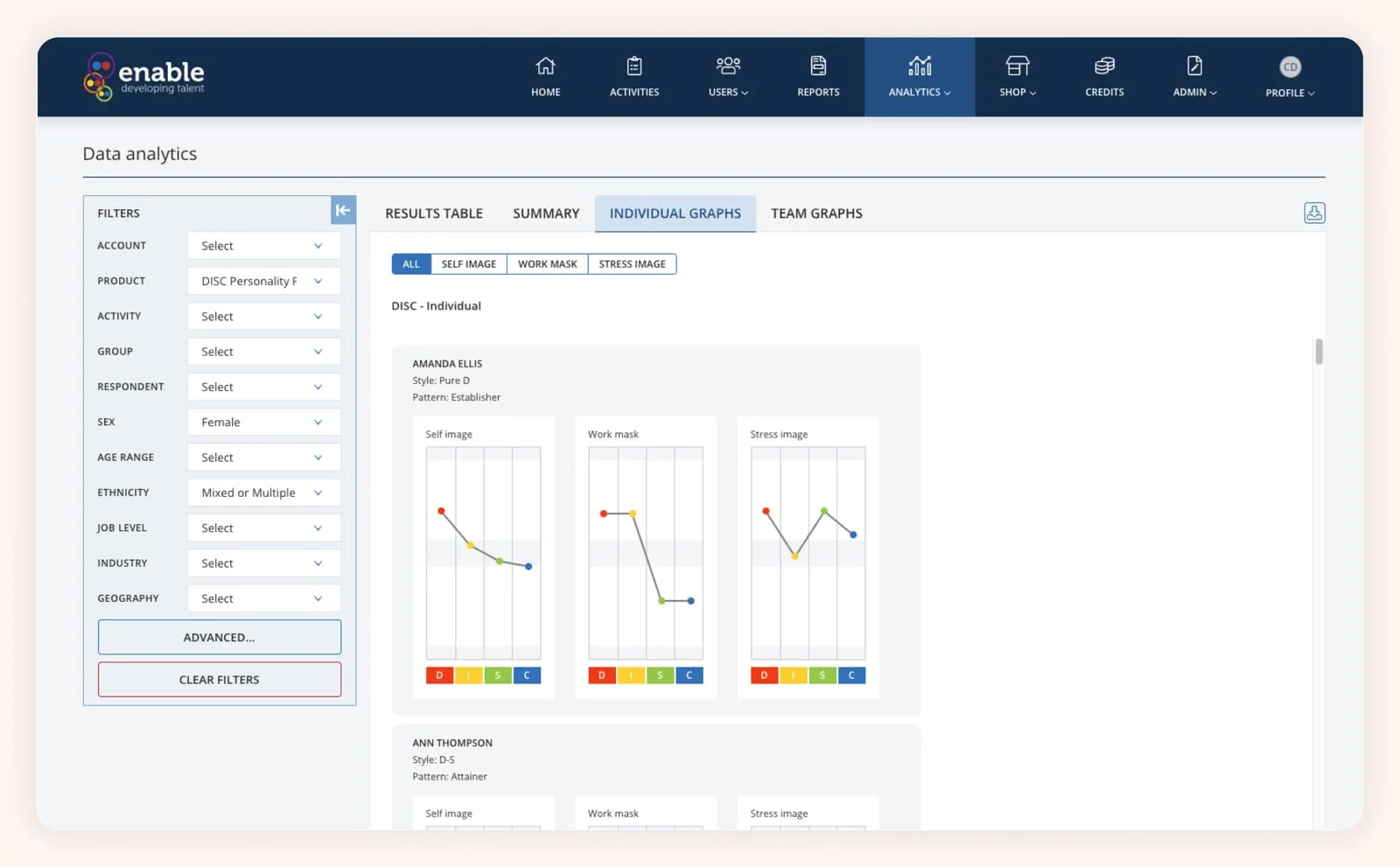This screenshot has height=867, width=1400.
Task: Click 'Pattern: Establisher' text
Action: pyautogui.click(x=457, y=397)
